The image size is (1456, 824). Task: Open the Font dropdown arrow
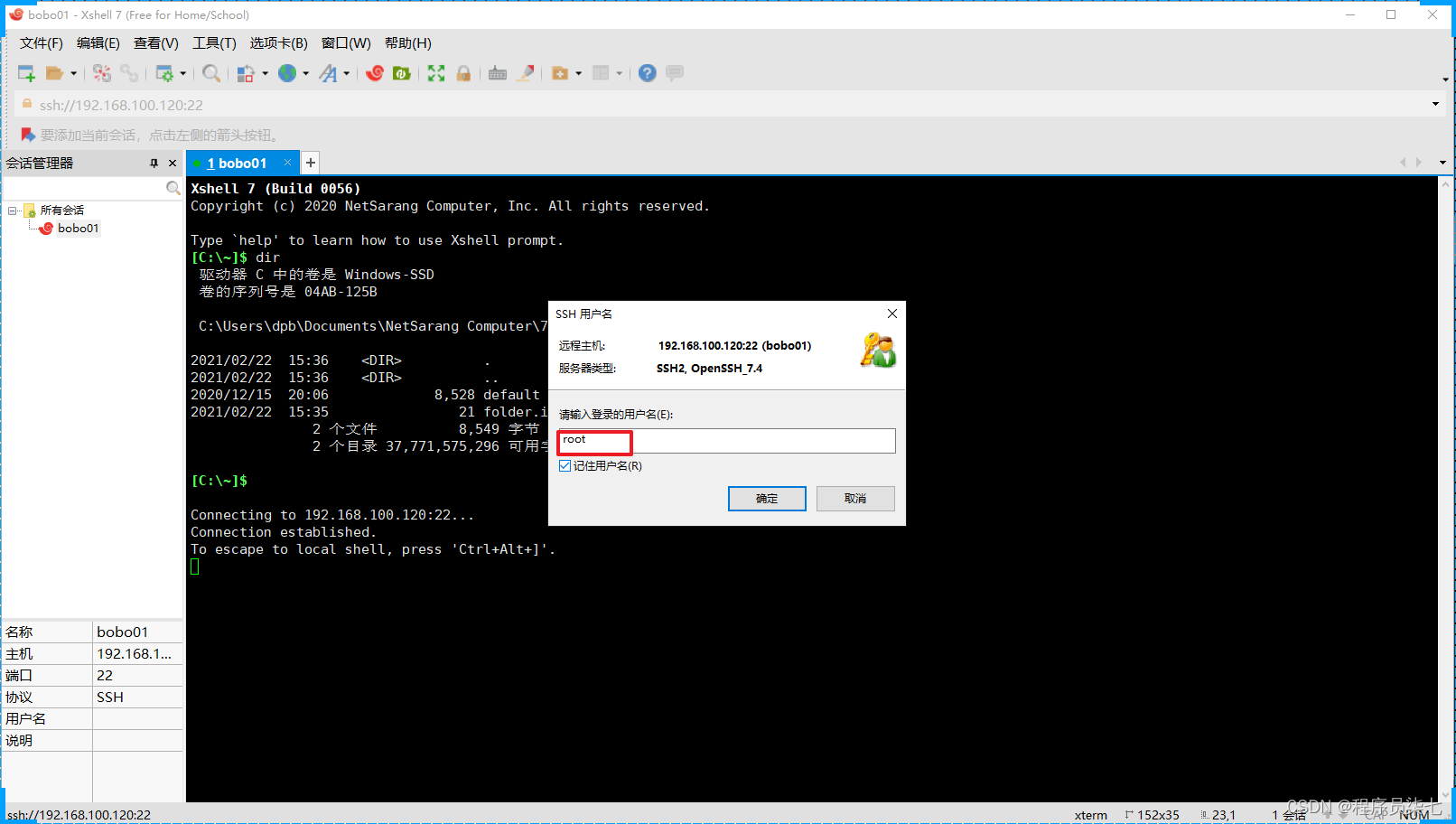346,73
